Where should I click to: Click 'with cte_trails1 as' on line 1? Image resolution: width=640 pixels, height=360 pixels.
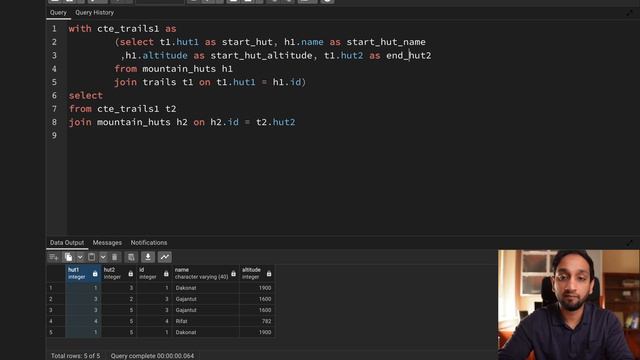(122, 29)
